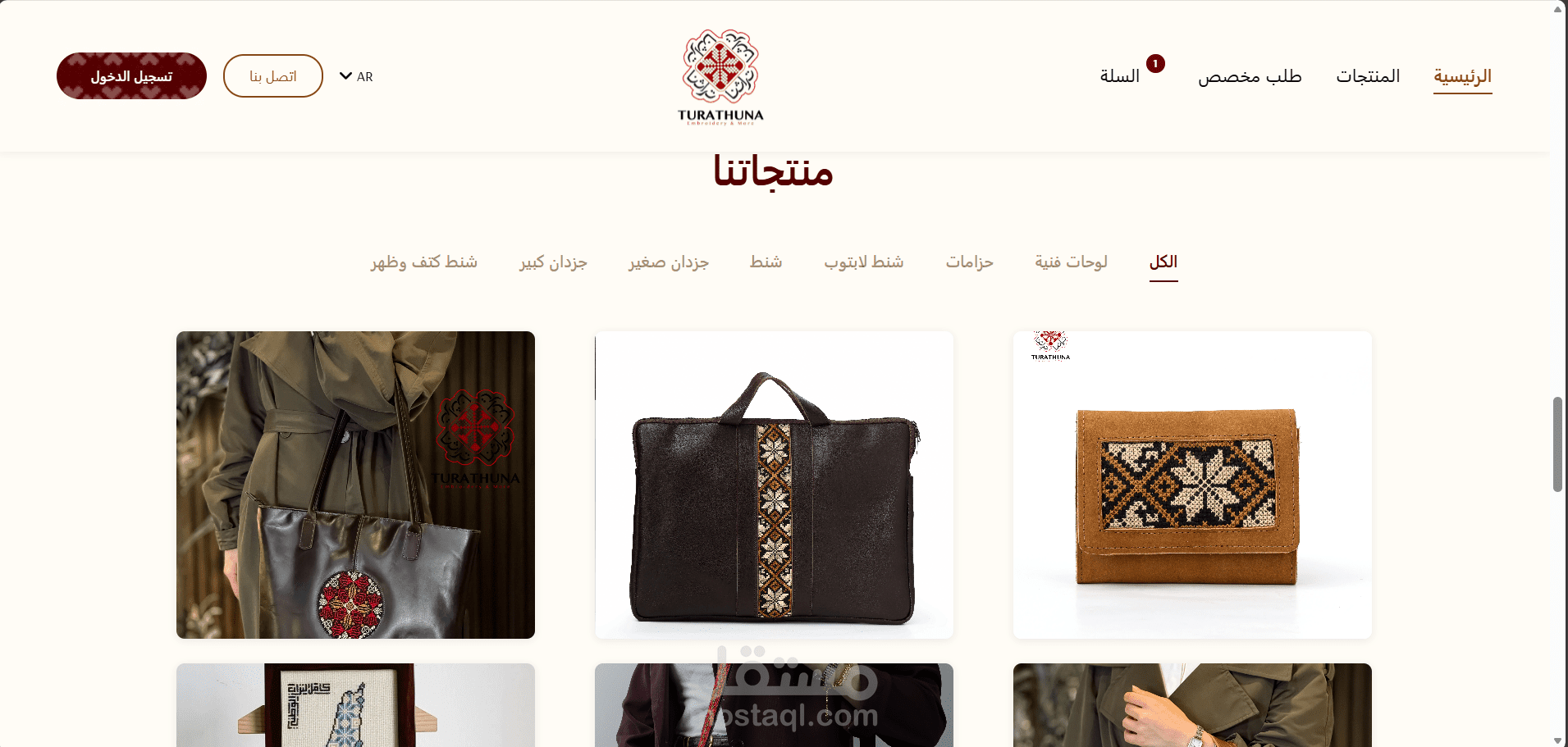Select the جزدان كبير category tab
1568x747 pixels.
tap(553, 262)
